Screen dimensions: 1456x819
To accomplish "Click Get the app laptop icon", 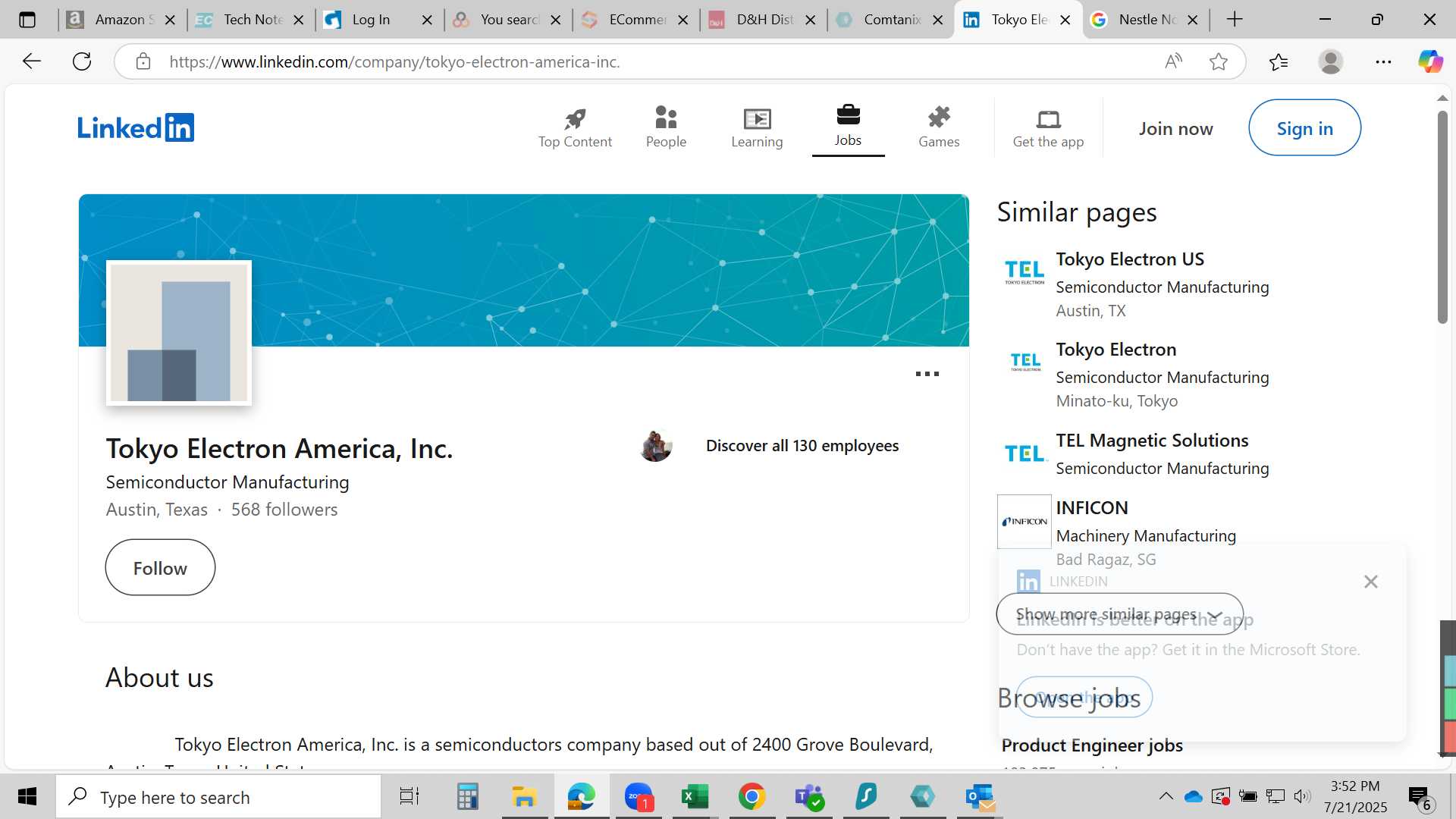I will click(x=1048, y=127).
